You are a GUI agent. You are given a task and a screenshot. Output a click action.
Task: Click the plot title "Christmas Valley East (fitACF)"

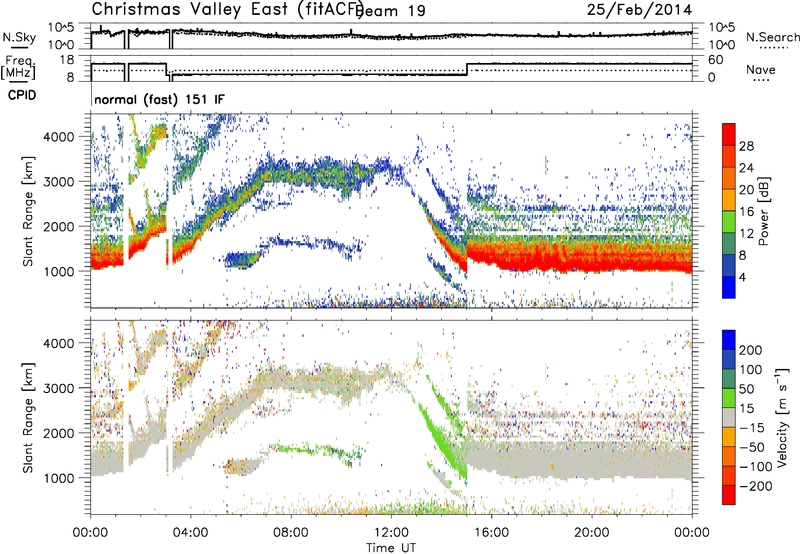click(x=228, y=9)
